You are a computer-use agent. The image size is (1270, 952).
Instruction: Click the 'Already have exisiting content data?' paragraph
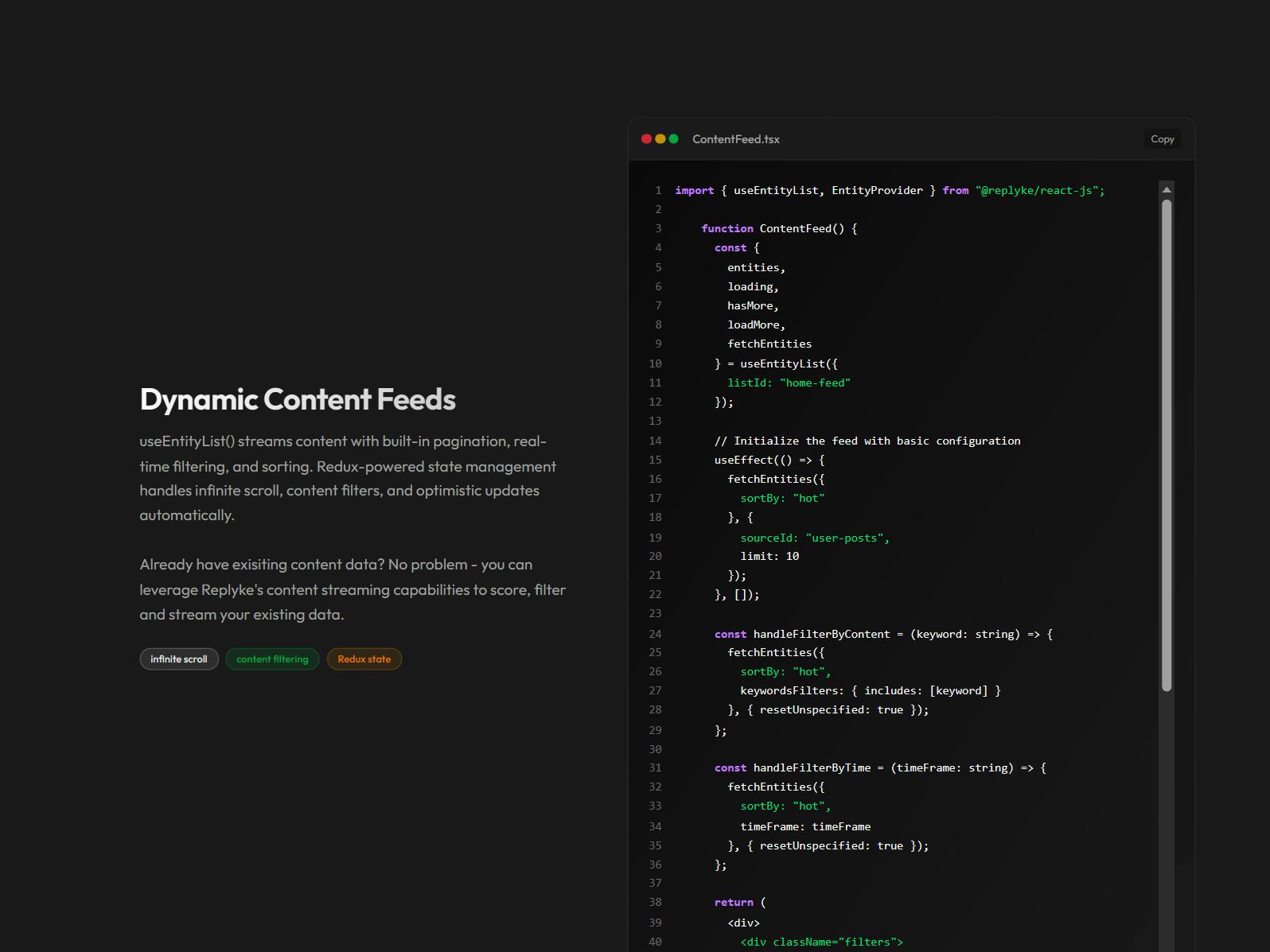pos(353,589)
